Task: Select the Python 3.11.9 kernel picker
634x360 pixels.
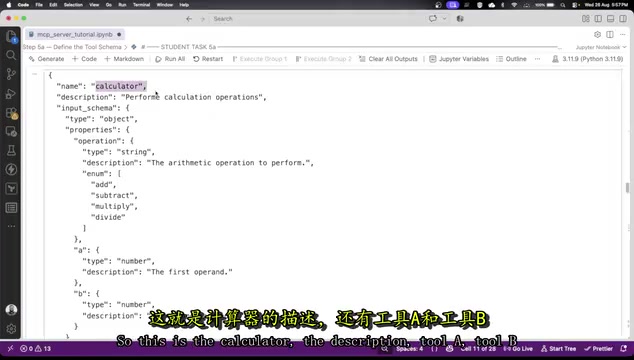Action: pos(588,59)
